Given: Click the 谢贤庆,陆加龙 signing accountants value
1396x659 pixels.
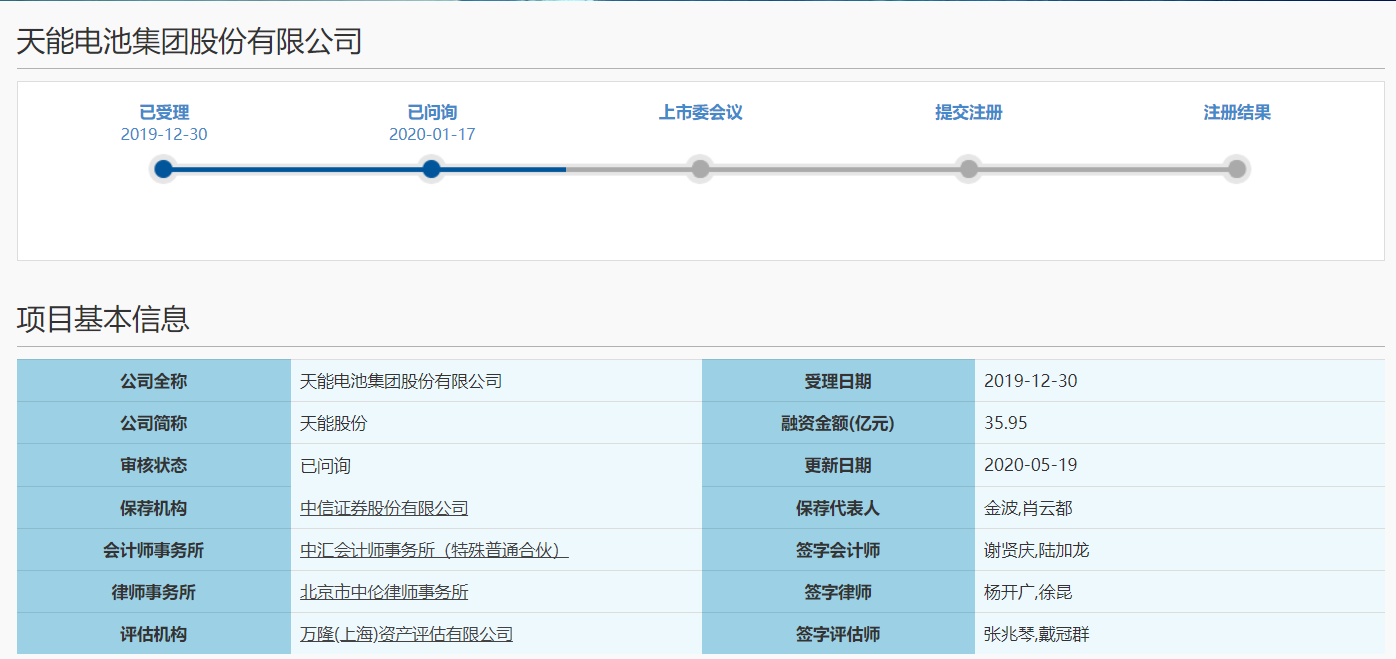Looking at the screenshot, I should click(x=1037, y=550).
